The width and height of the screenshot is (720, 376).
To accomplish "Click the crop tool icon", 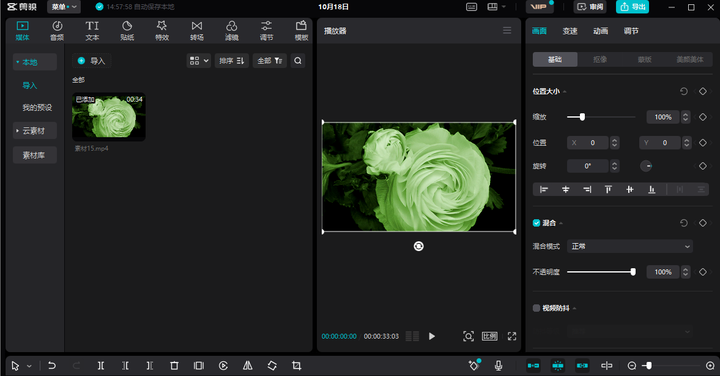I will tap(297, 365).
